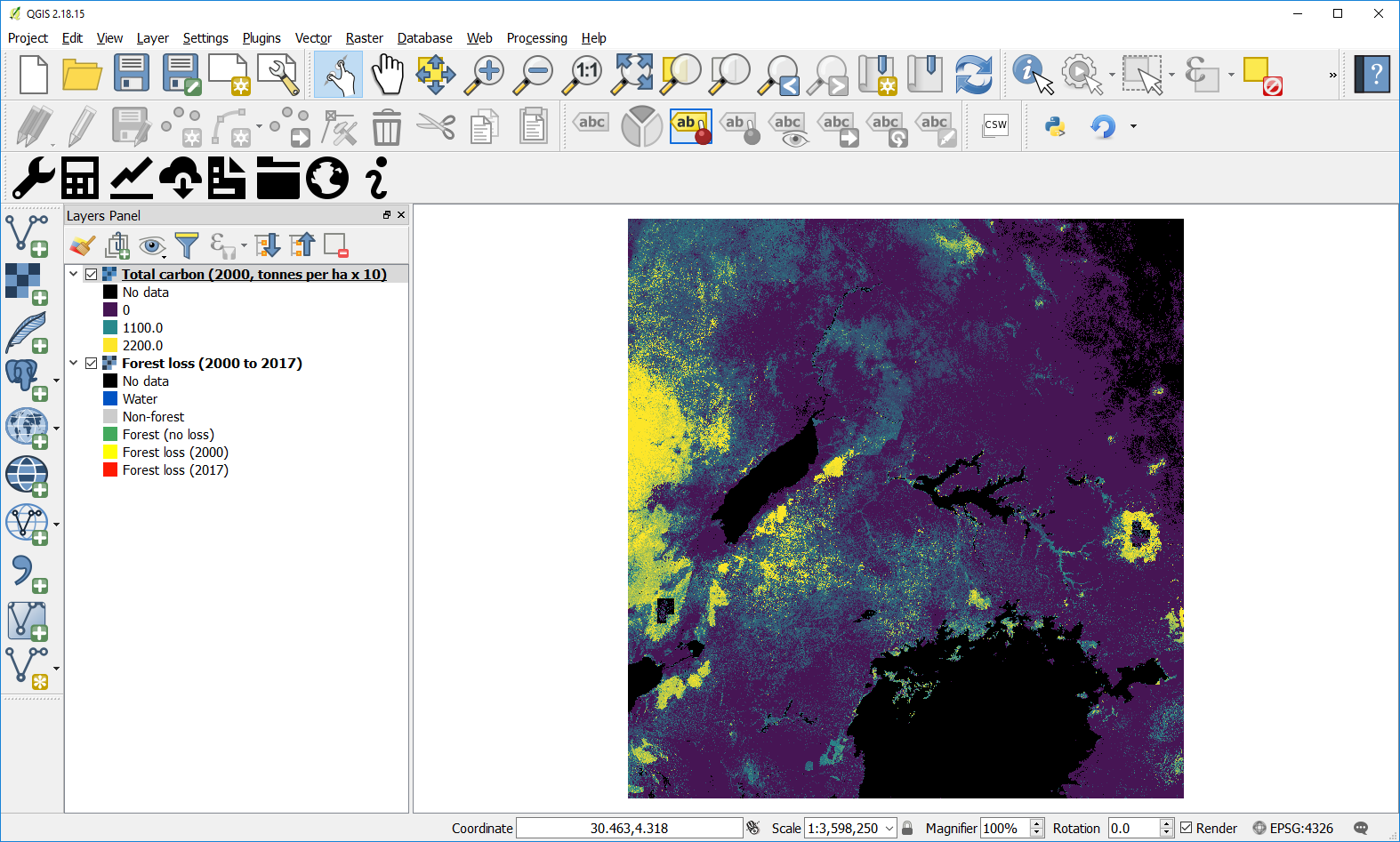Click the Refresh map icon

click(973, 74)
